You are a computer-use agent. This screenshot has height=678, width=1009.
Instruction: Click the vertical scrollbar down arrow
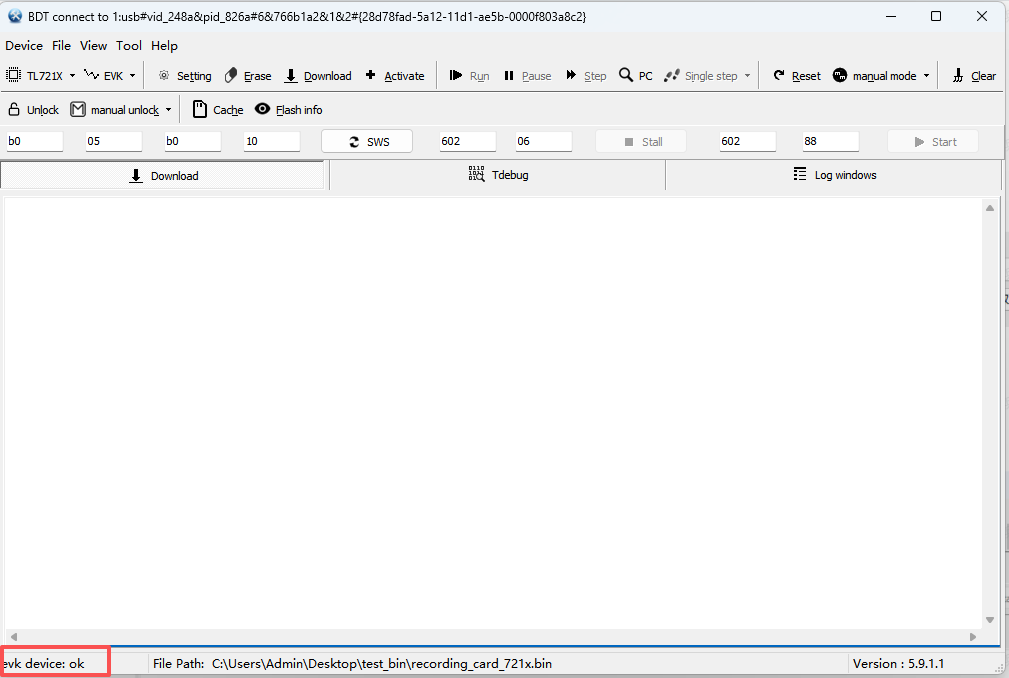tap(990, 620)
